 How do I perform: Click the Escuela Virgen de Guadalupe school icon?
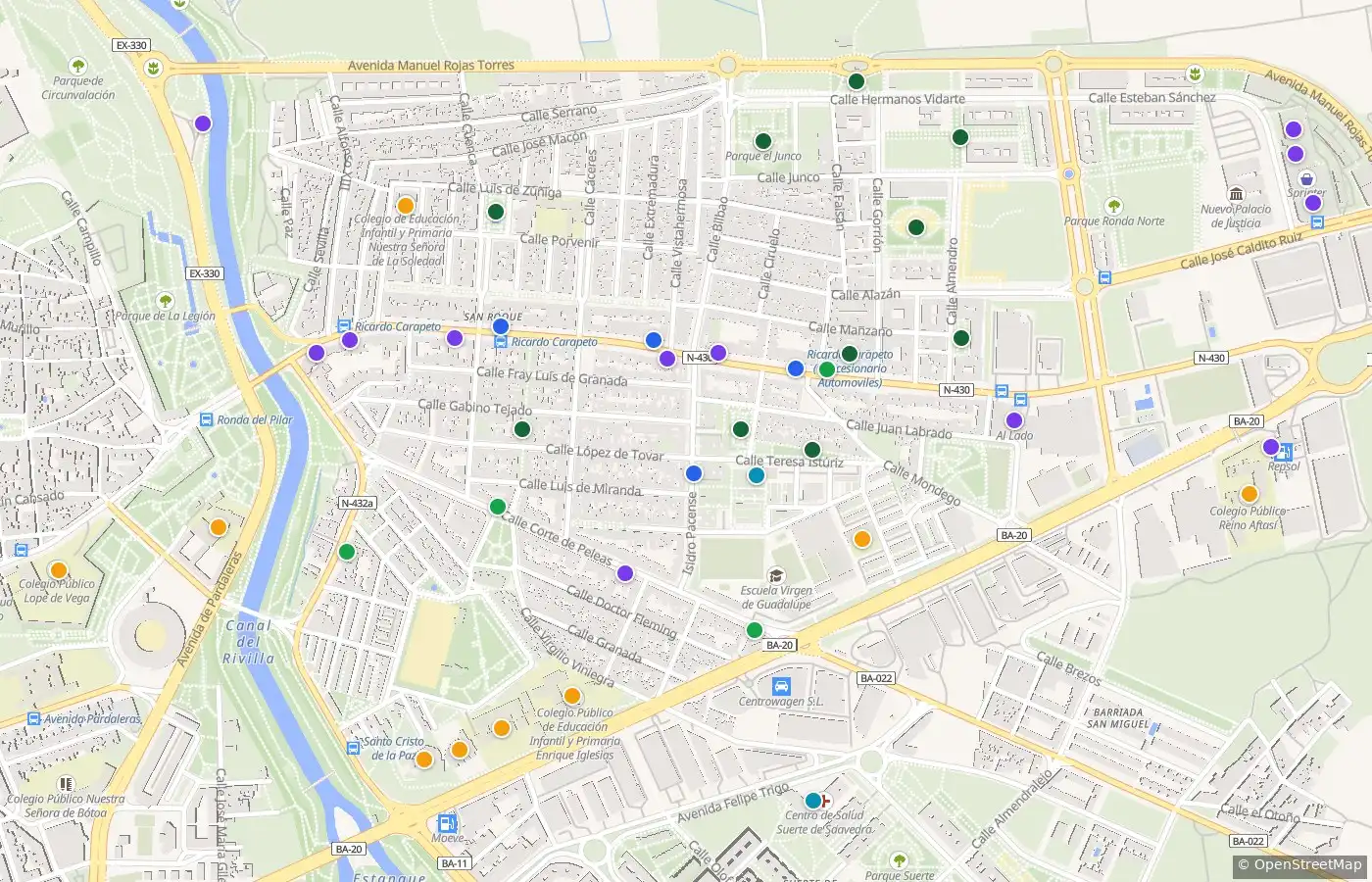point(776,576)
